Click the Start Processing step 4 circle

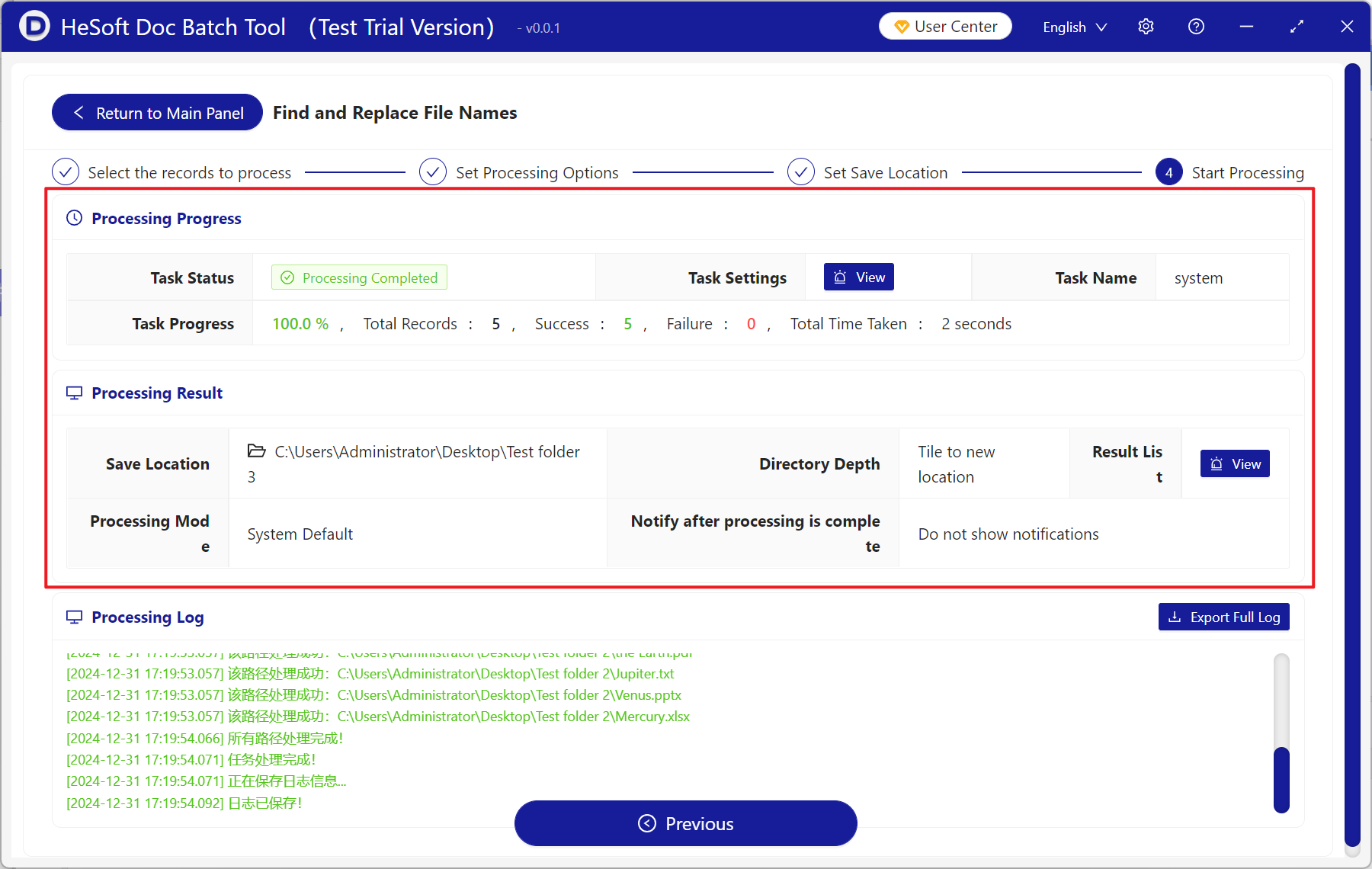(1168, 172)
